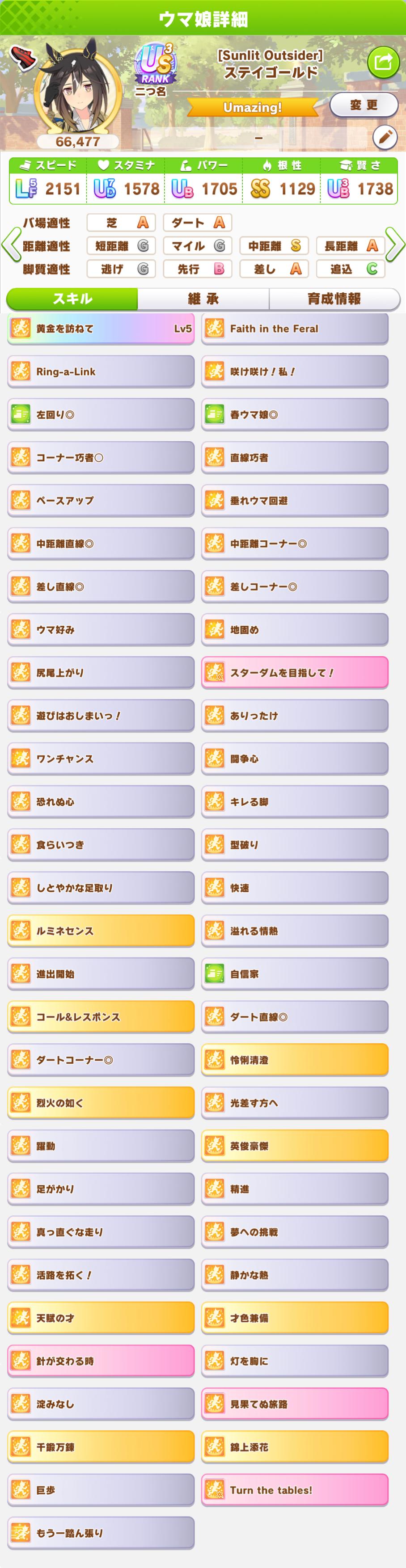The height and width of the screenshot is (1568, 406).
Task: Click the 春ウマ娘◎ skill icon
Action: click(214, 414)
